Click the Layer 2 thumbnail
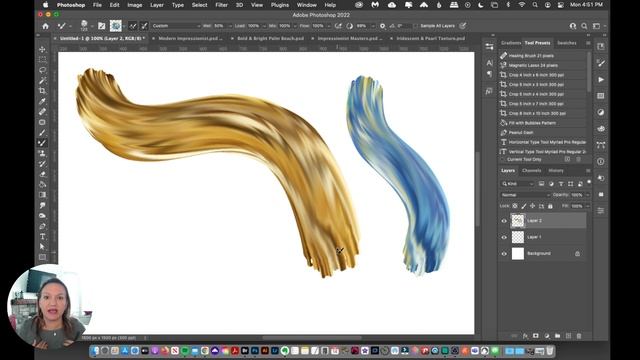 coord(518,221)
